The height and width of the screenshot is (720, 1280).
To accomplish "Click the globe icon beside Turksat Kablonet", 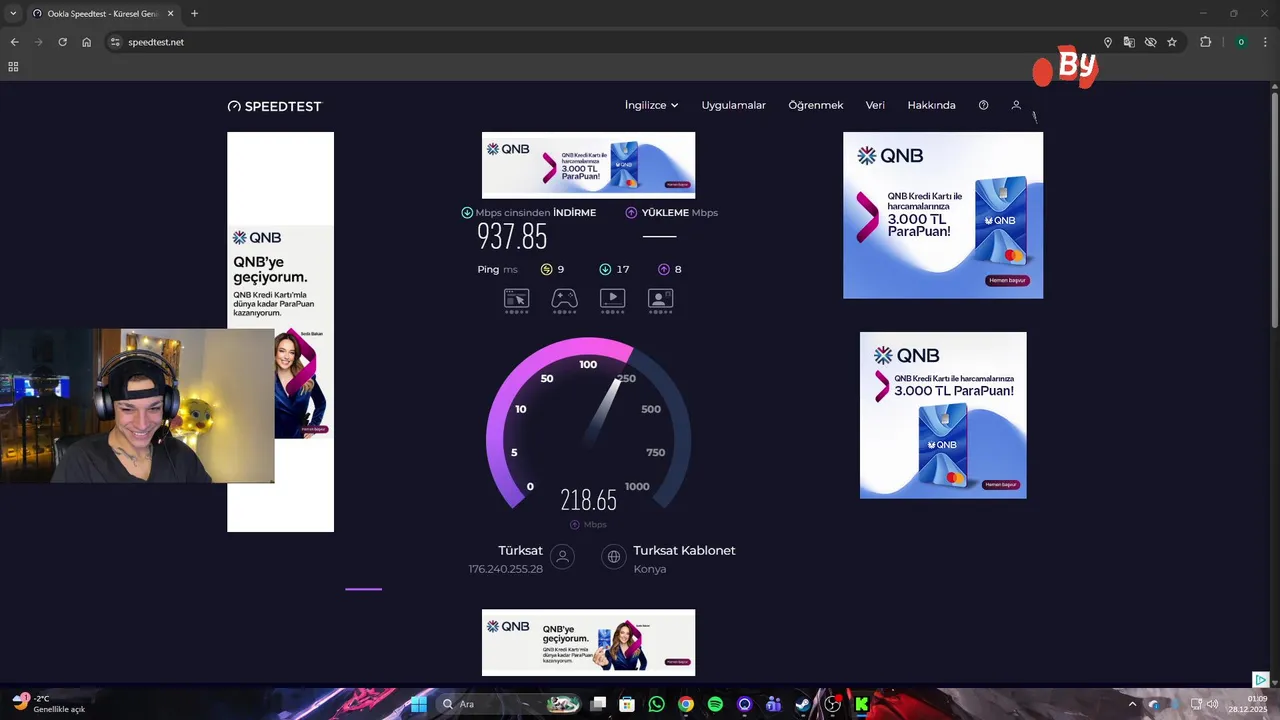I will tap(614, 557).
